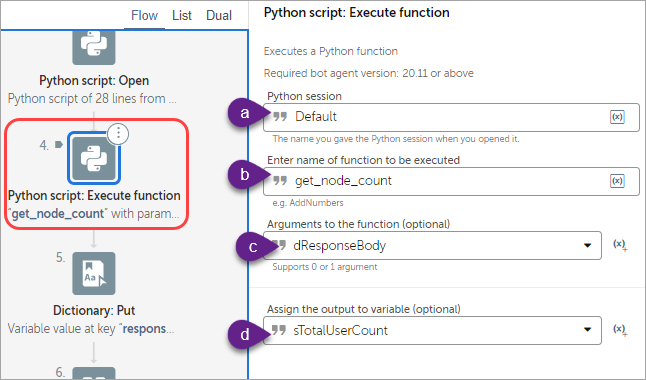Select the Dictionary: Put action icon
The height and width of the screenshot is (380, 646).
[x=94, y=273]
